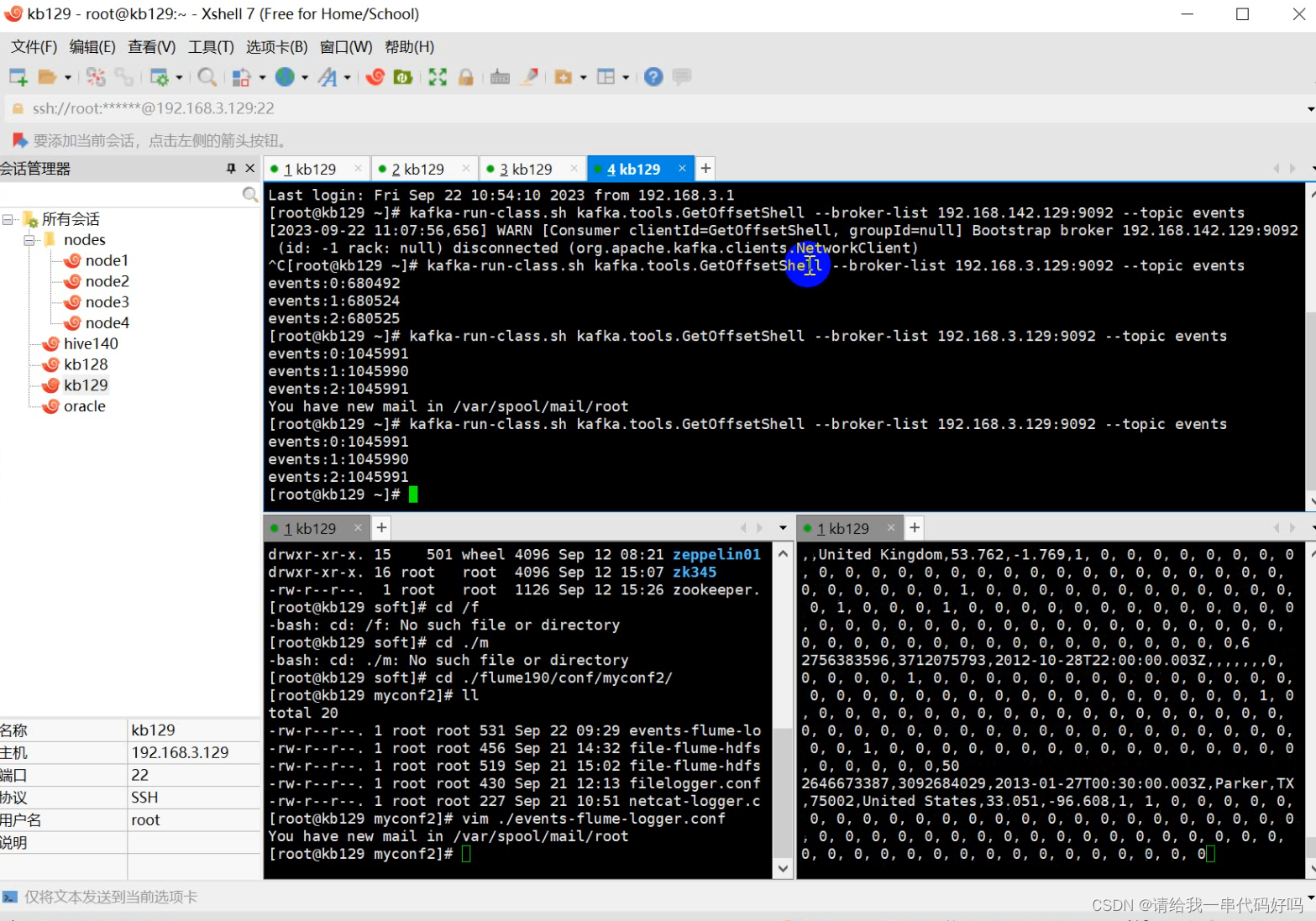Click the New Session toolbar icon
Screen dimensions: 1316x921
tap(18, 77)
